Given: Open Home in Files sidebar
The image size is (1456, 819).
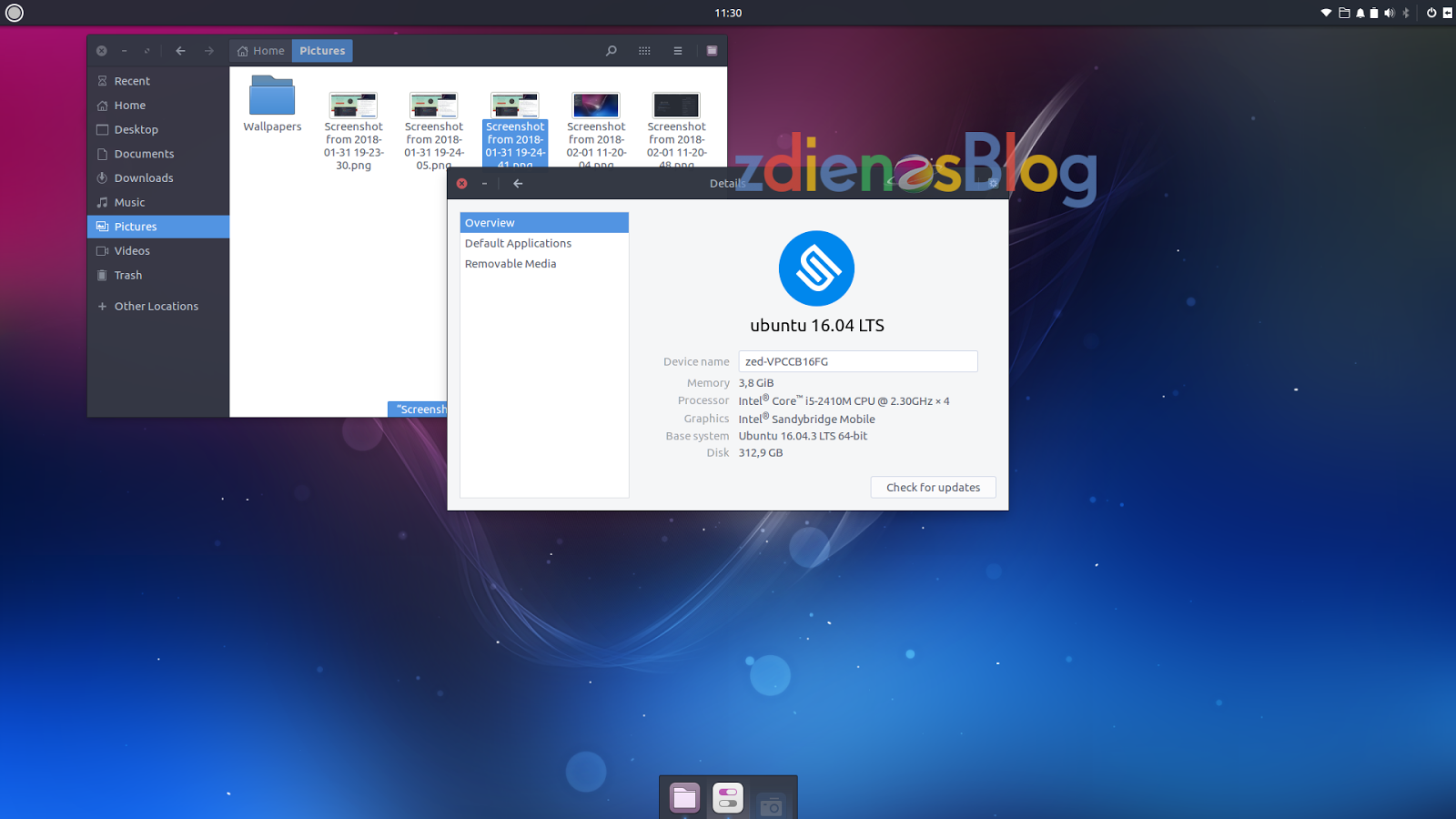Looking at the screenshot, I should [158, 106].
